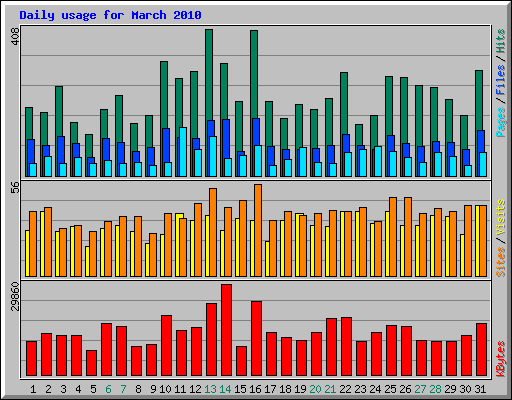The width and height of the screenshot is (512, 400).
Task: Click day 1 on the x-axis
Action: point(33,389)
